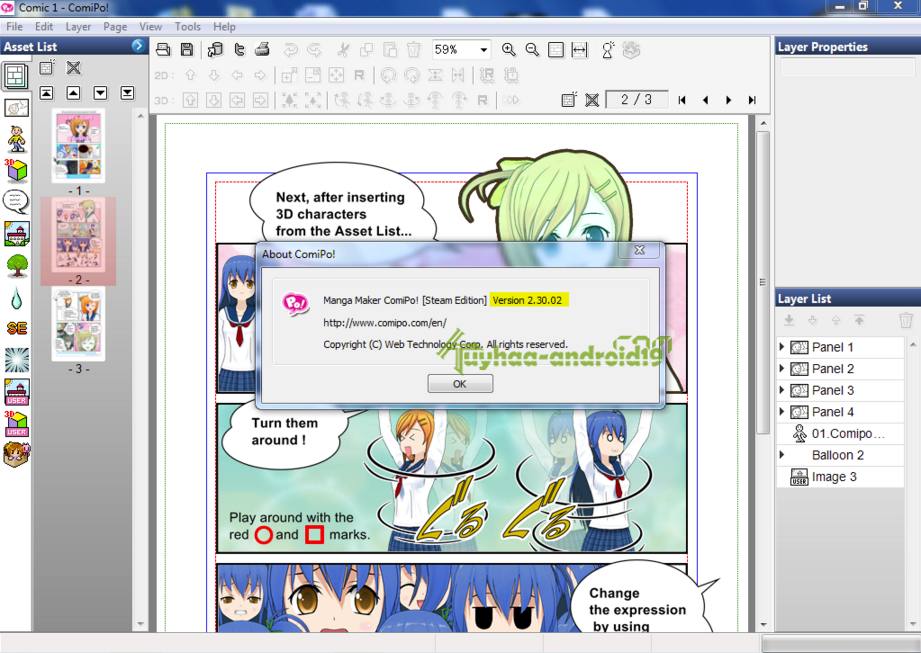This screenshot has width=921, height=653.
Task: Go to the next page button
Action: click(729, 100)
